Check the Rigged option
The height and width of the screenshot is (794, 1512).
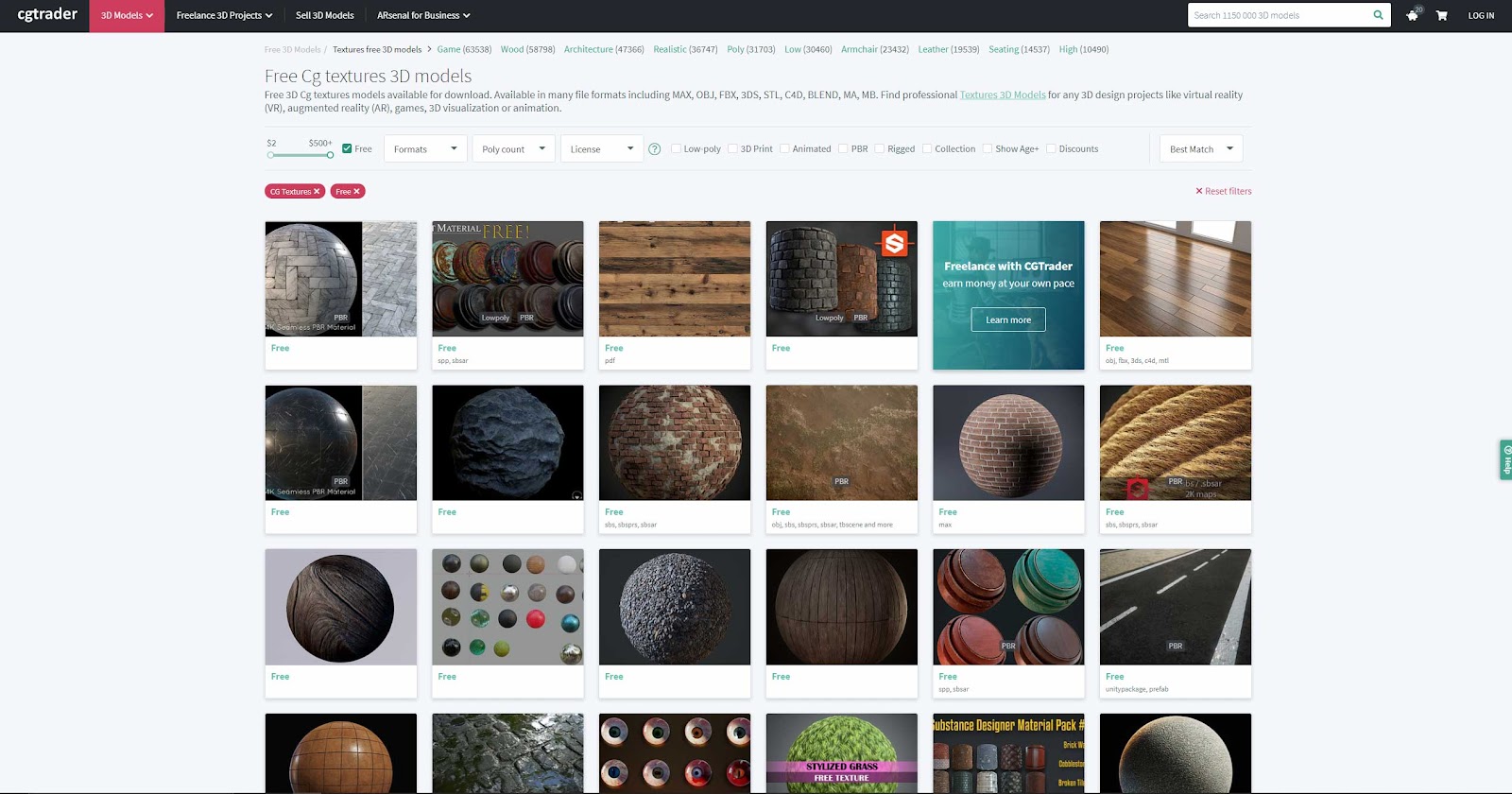click(880, 148)
